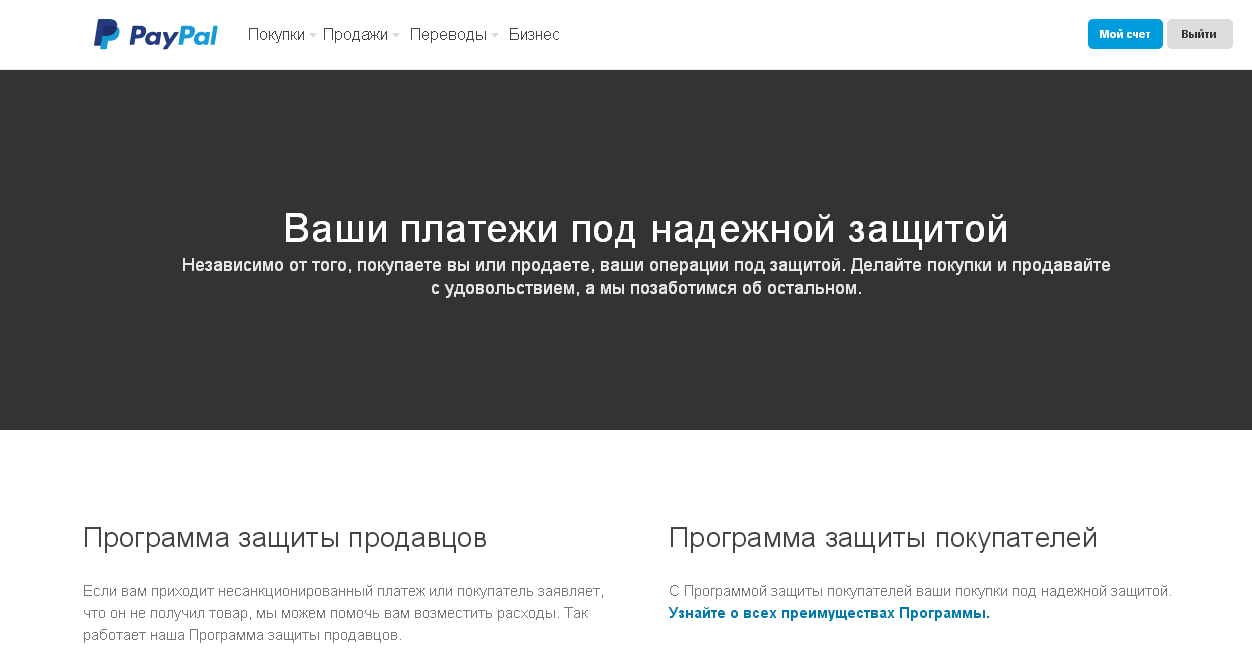Click the paragraph starting Если вам приходит несанкционированный

click(x=343, y=591)
